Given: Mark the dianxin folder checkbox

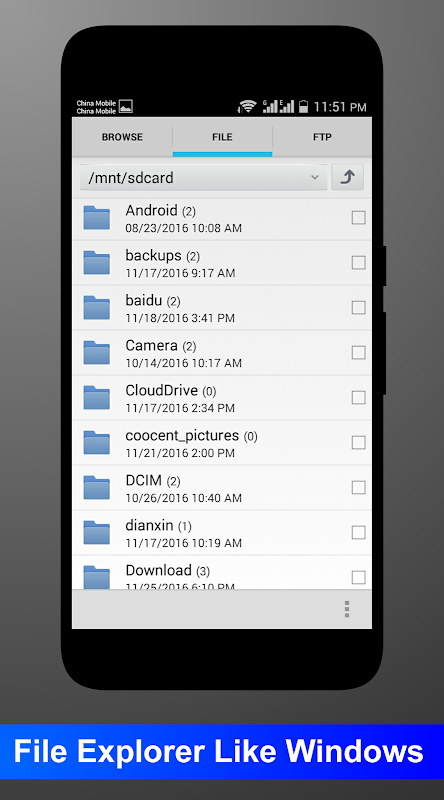Looking at the screenshot, I should coord(359,532).
